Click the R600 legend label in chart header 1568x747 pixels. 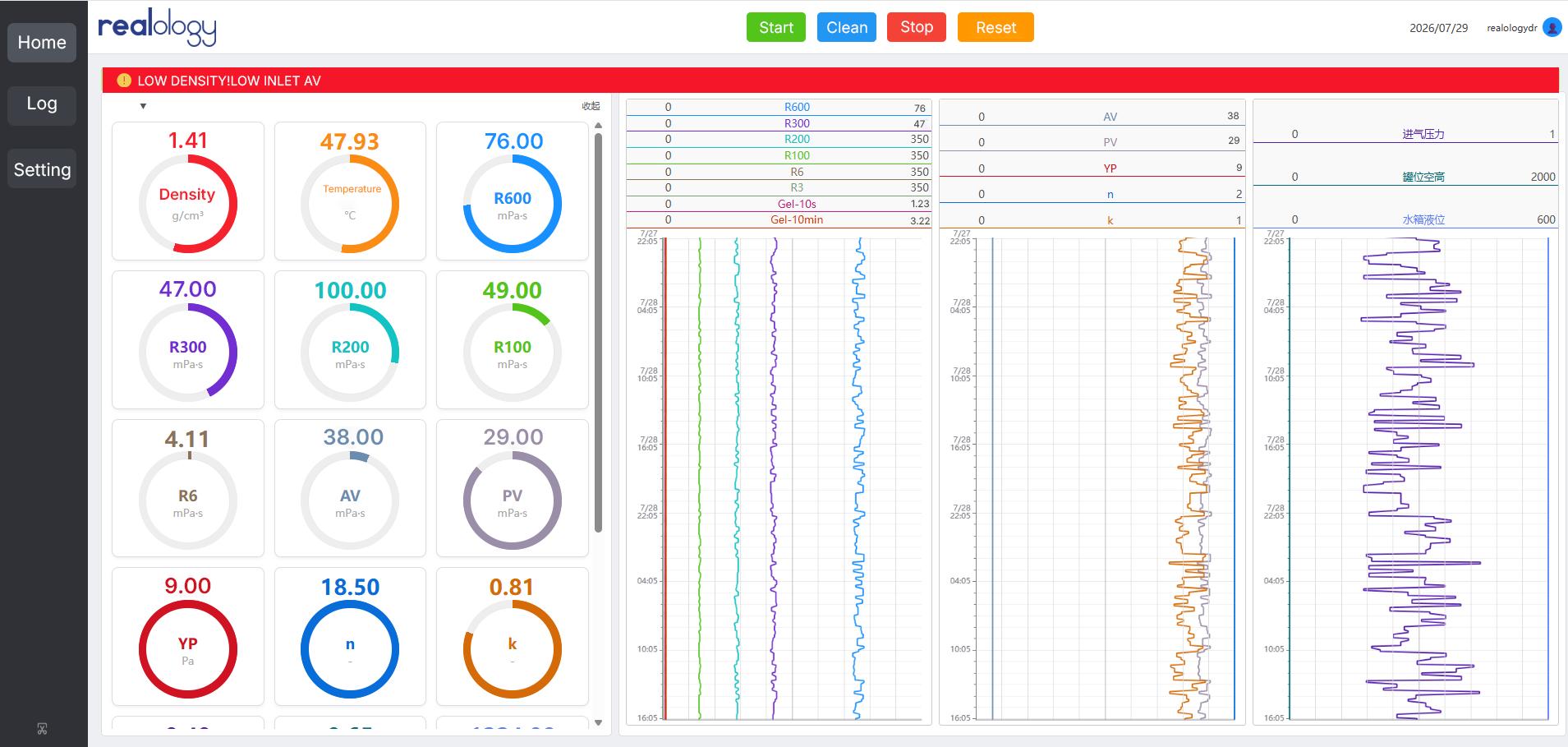(797, 107)
